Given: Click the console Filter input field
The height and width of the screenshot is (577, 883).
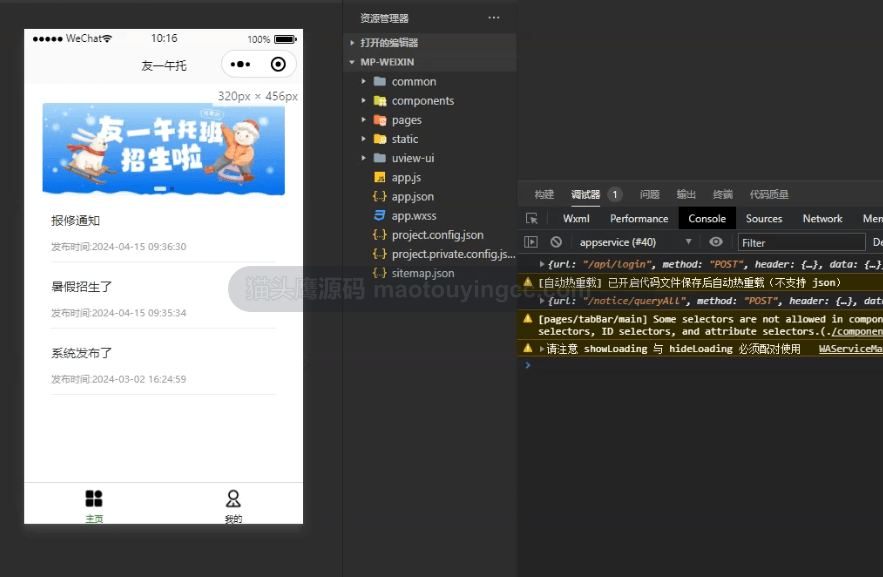Looking at the screenshot, I should tap(802, 243).
